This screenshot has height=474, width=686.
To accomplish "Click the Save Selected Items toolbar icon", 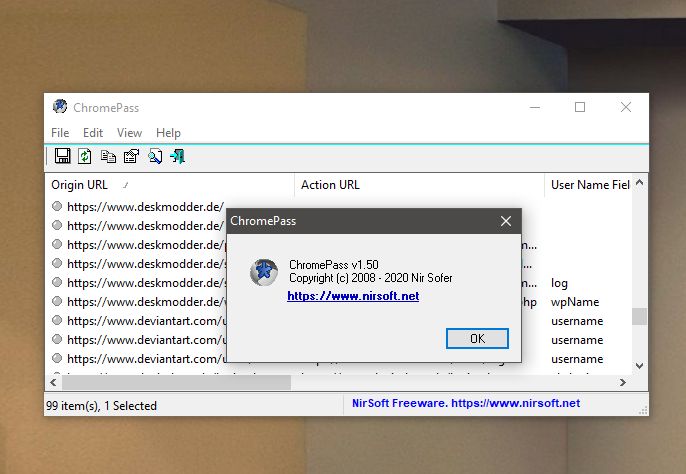I will point(63,156).
